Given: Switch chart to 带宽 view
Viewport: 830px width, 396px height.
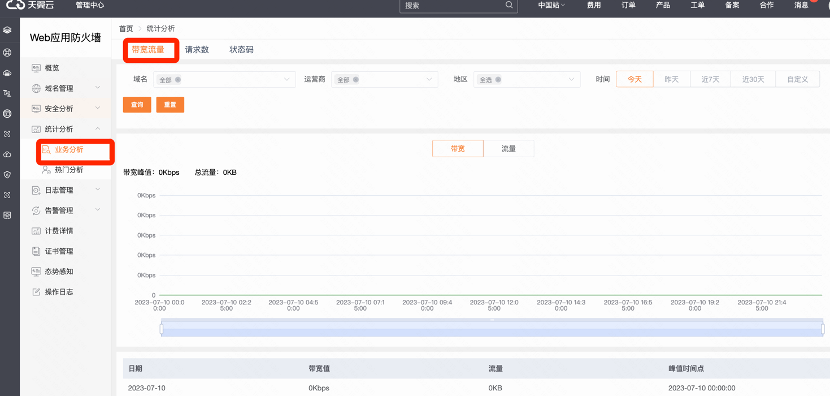Looking at the screenshot, I should (x=458, y=149).
